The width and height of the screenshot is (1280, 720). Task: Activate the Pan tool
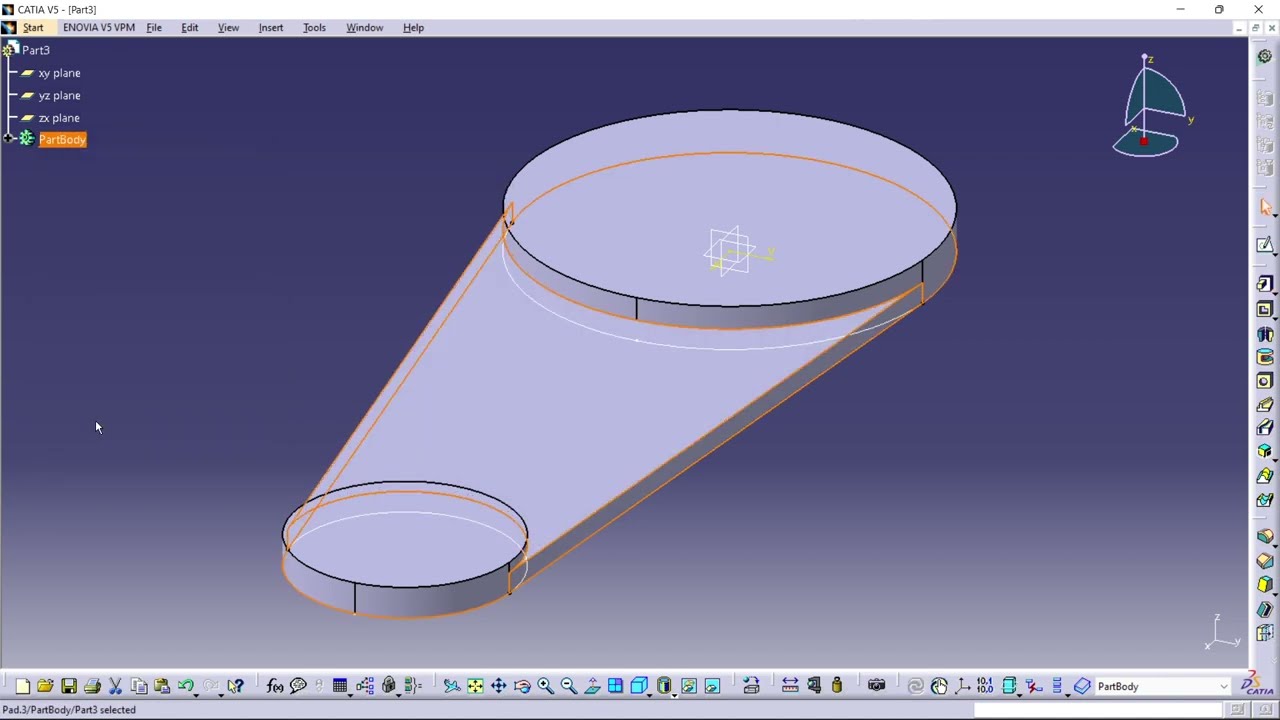pyautogui.click(x=498, y=686)
